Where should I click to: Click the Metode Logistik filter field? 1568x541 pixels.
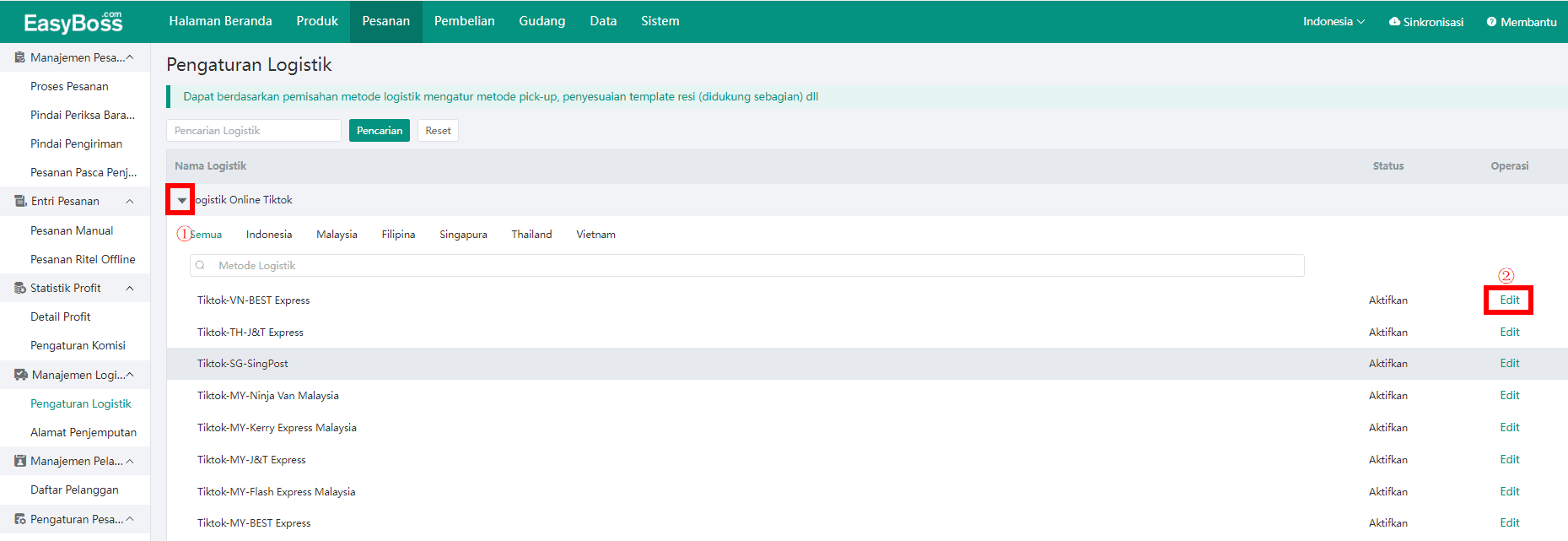[747, 265]
